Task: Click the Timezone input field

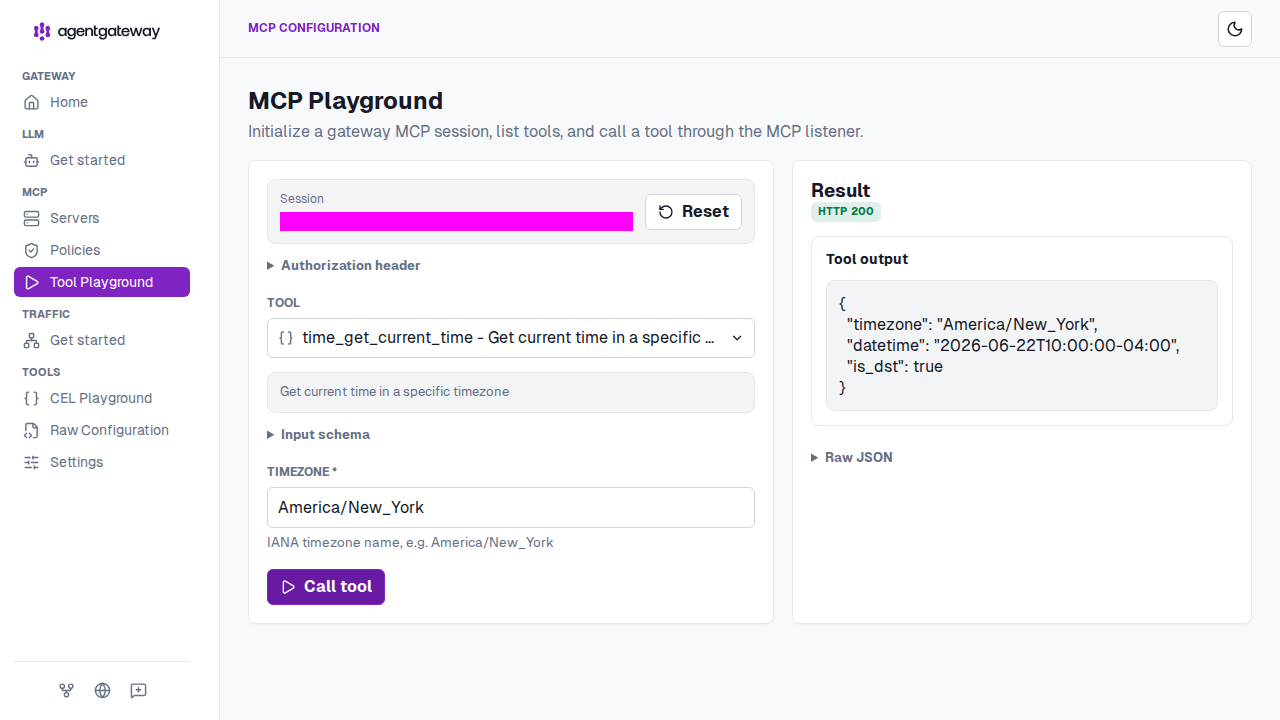Action: point(511,507)
